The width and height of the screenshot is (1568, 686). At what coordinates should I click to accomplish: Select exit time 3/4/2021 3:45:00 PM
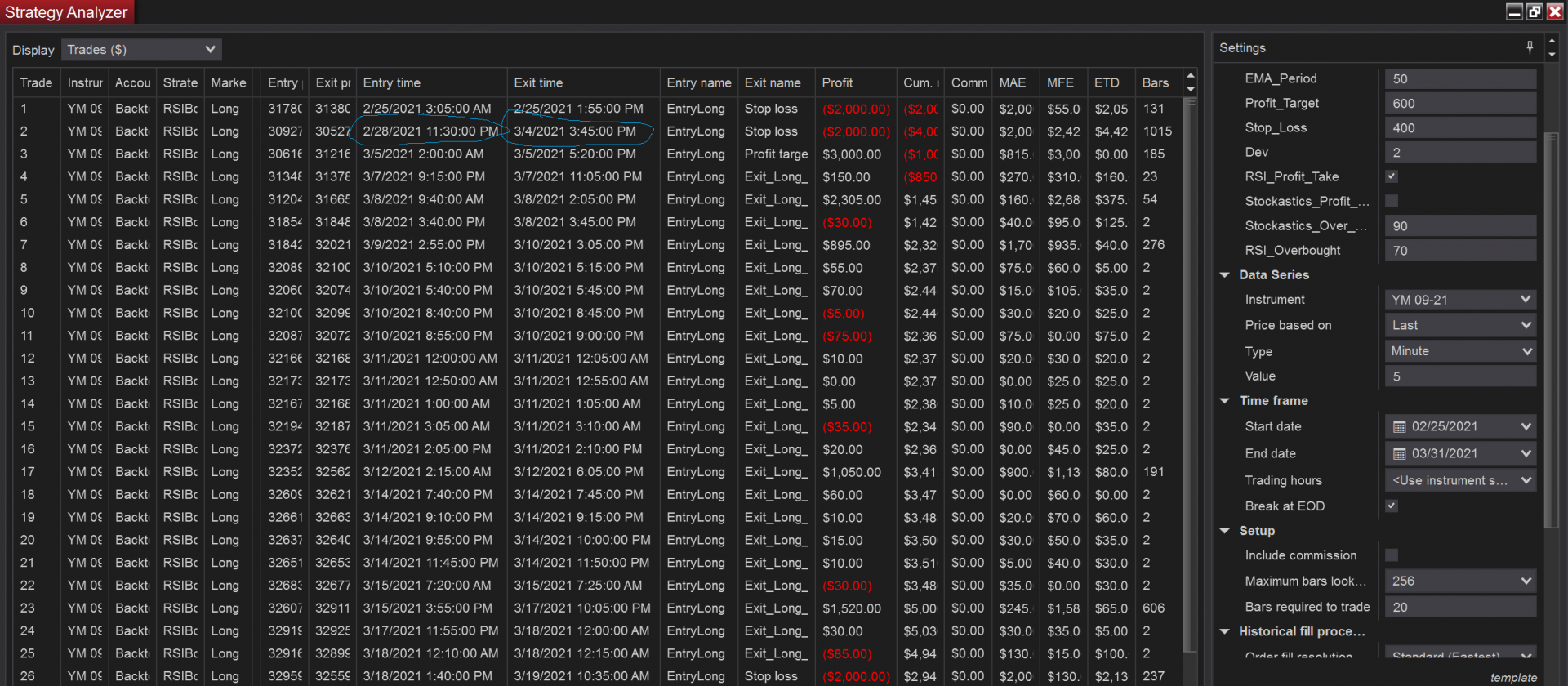583,131
